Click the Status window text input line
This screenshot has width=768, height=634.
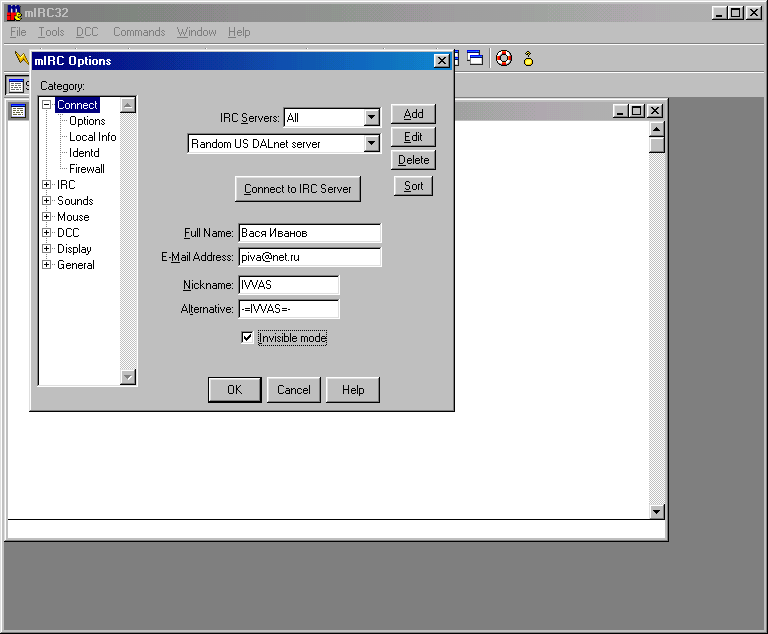coord(336,530)
